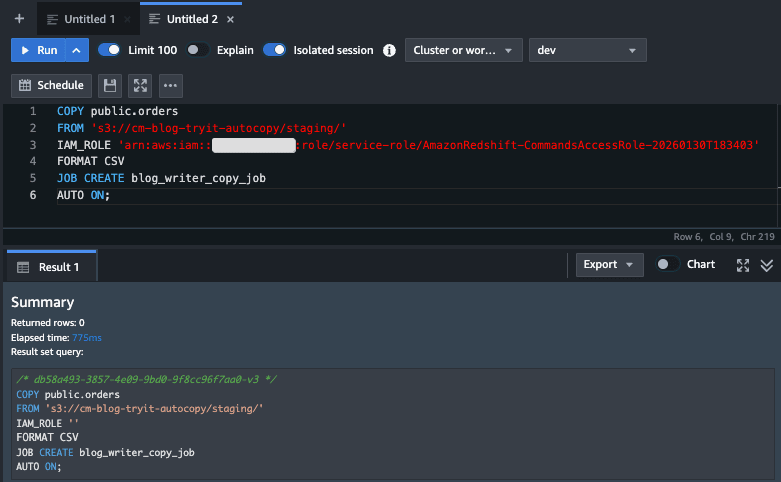The image size is (781, 482).
Task: Maximize the results panel
Action: (x=743, y=265)
